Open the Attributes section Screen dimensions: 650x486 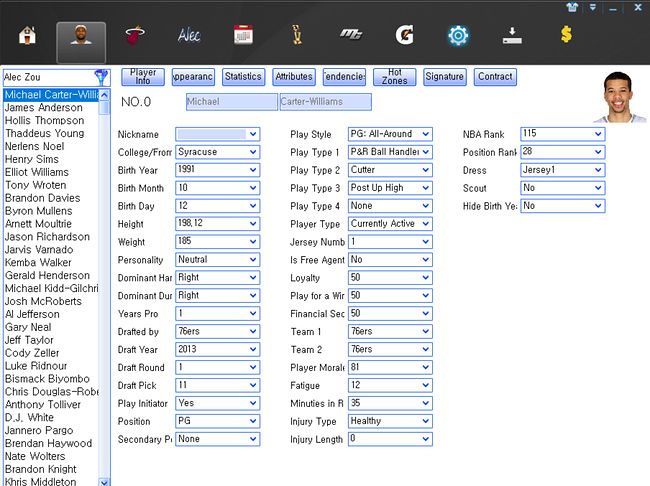point(293,76)
